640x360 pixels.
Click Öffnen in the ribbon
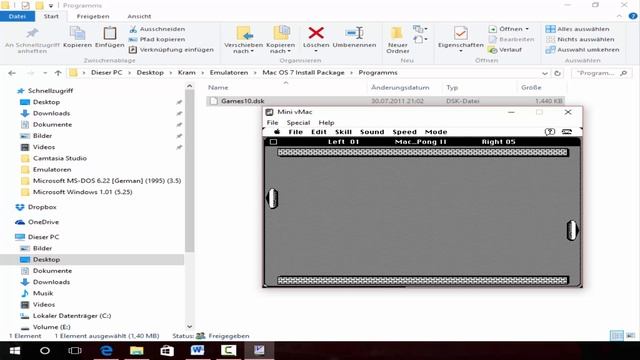508,29
